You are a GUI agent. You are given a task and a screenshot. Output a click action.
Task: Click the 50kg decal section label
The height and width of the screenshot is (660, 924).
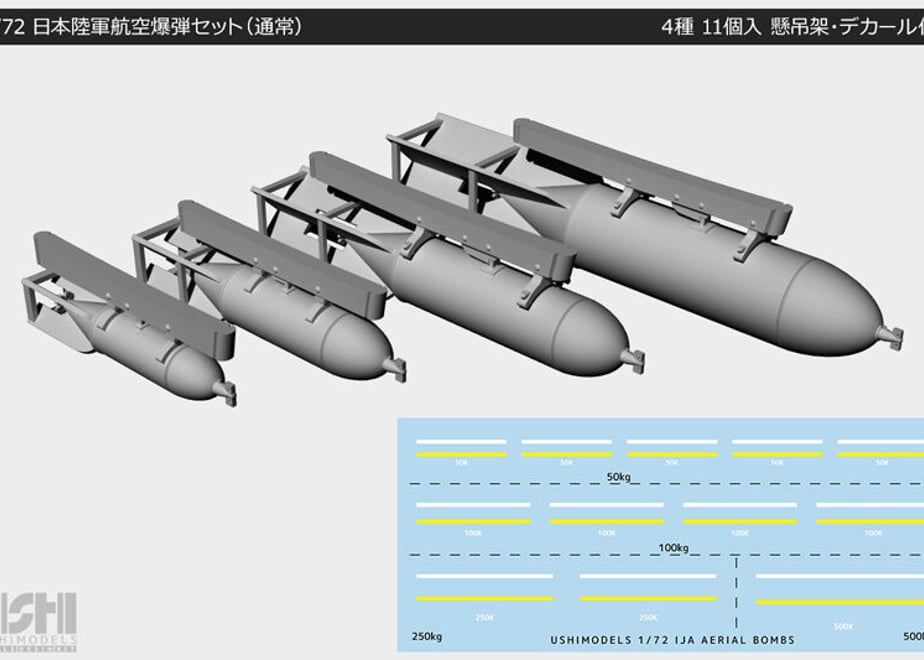pyautogui.click(x=619, y=477)
